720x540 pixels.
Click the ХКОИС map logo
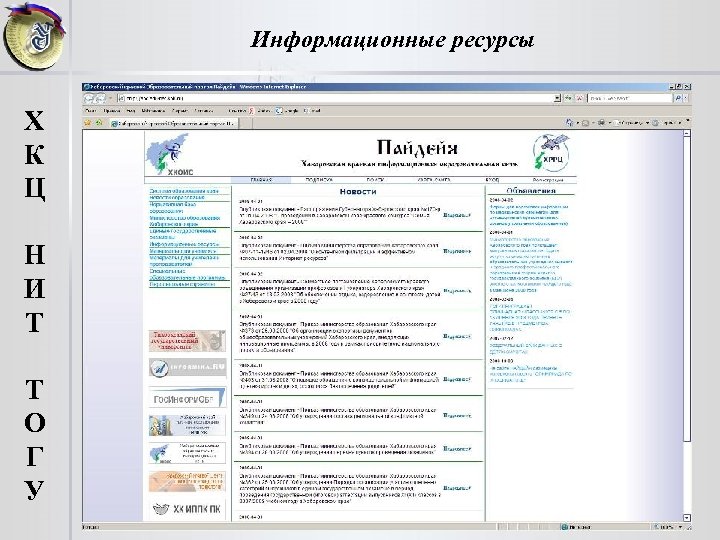170,154
